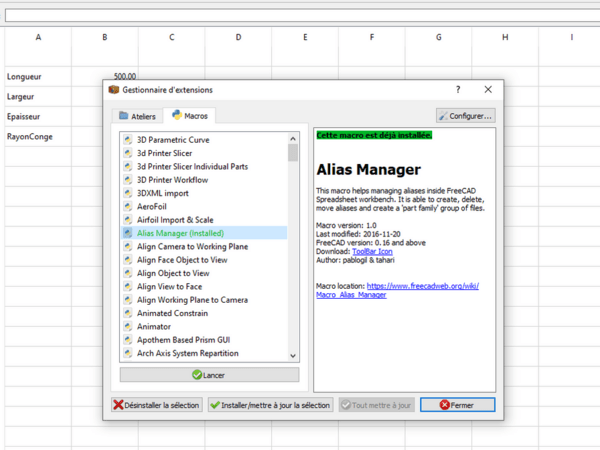Click the dialog help question mark
Screen dimensions: 600x450
pyautogui.click(x=458, y=90)
